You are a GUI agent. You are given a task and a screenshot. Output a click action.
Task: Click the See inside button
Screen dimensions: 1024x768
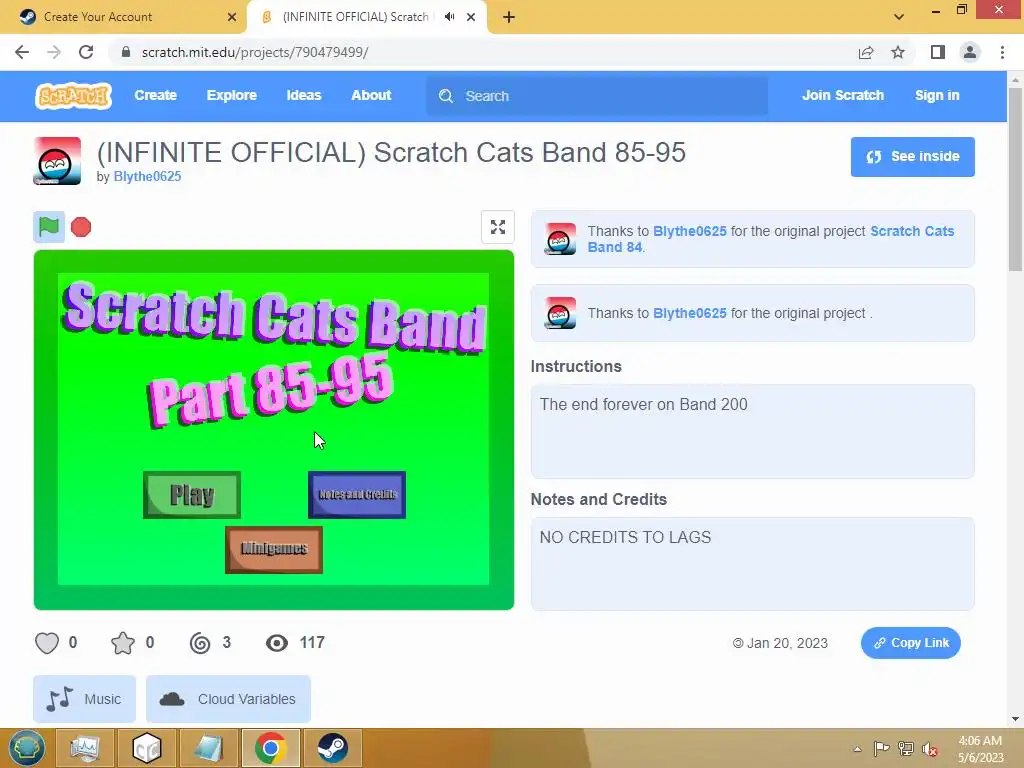pos(912,157)
